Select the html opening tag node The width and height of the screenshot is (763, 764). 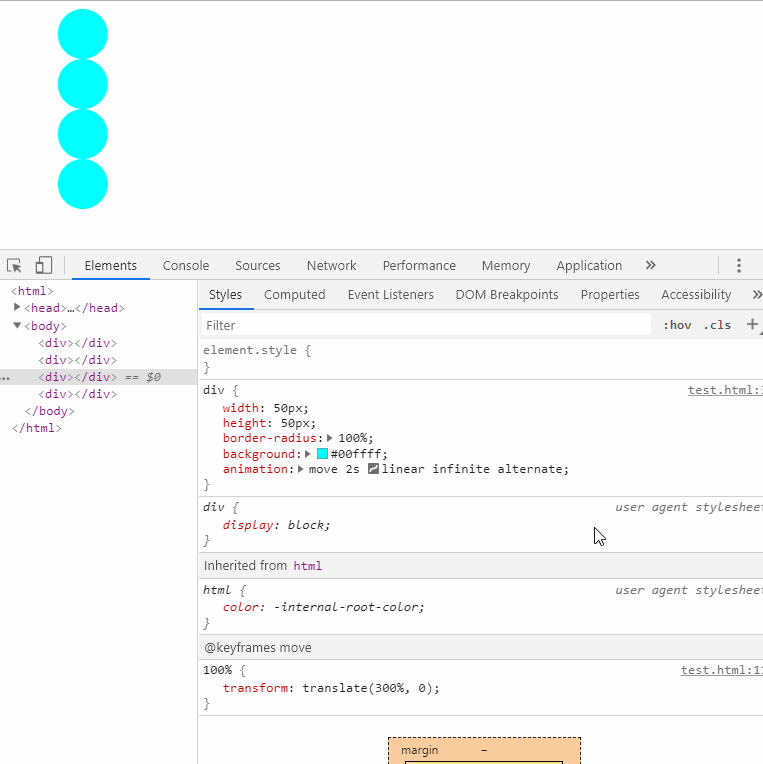[32, 291]
